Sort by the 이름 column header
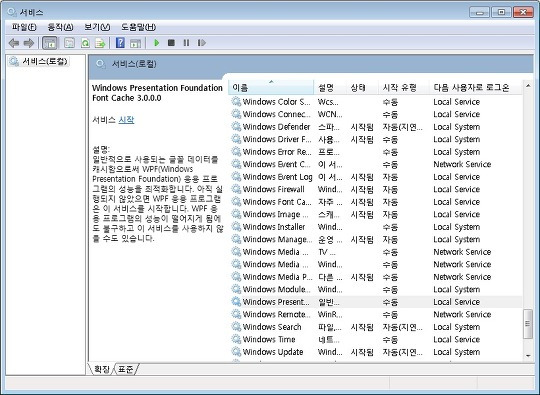The image size is (540, 395). coord(271,87)
